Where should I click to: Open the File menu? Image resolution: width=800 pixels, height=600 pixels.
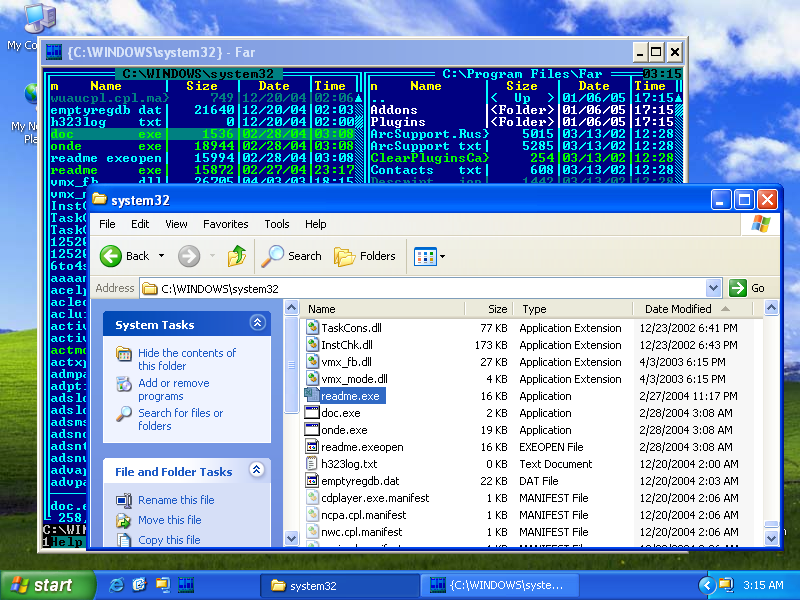[107, 224]
